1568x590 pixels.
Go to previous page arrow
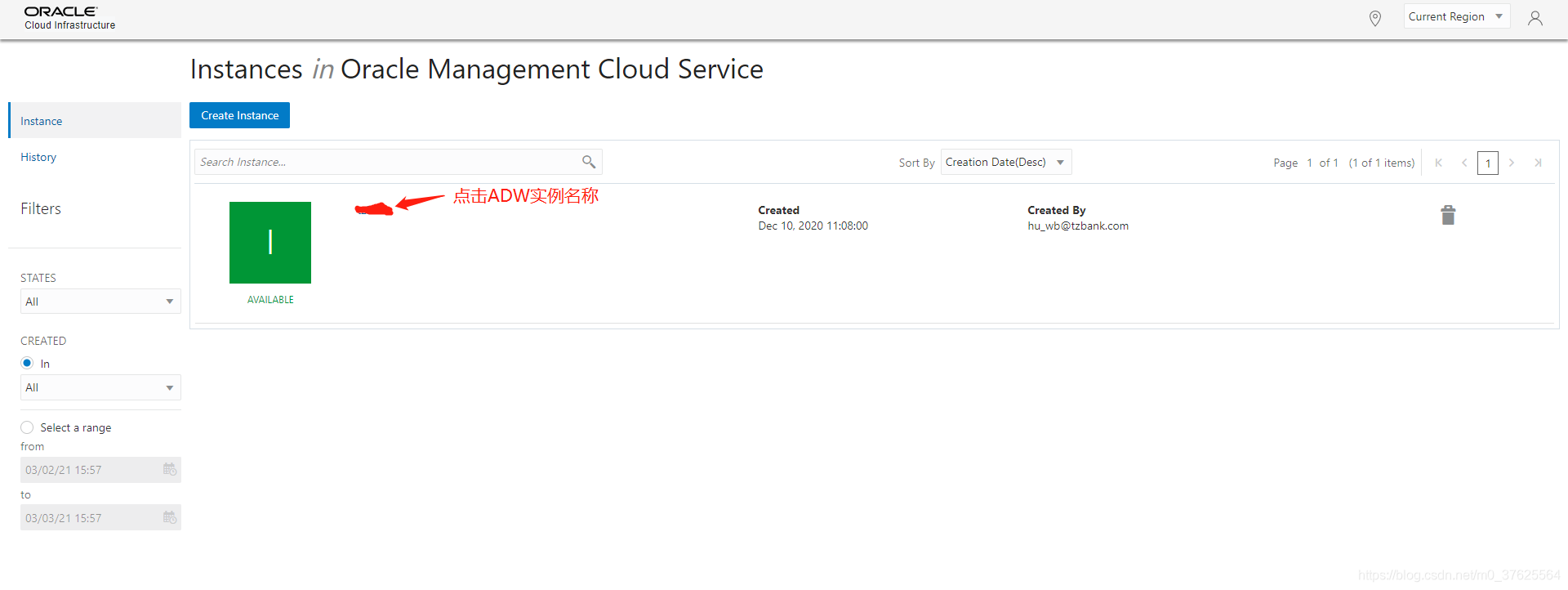(x=1464, y=163)
